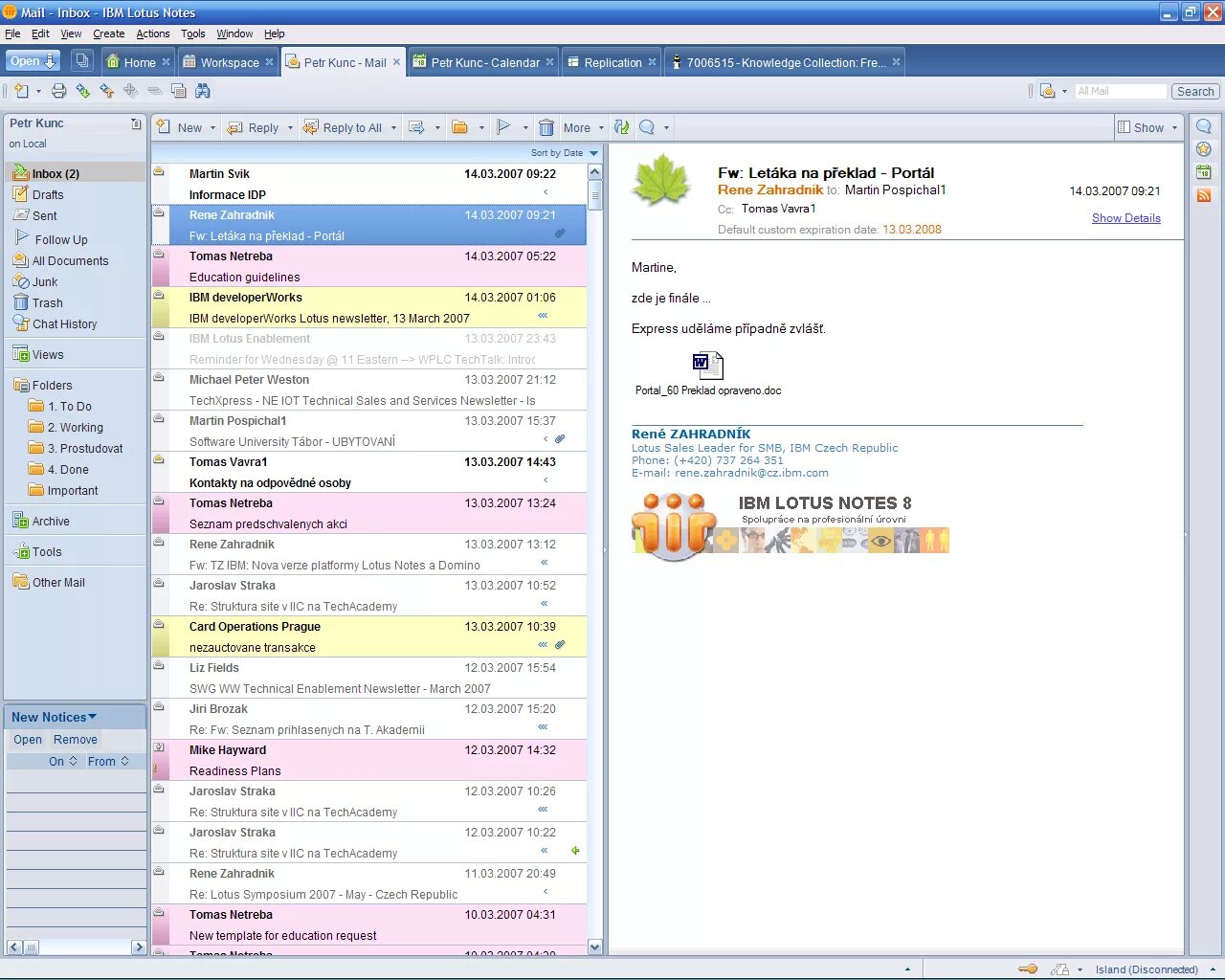Click the Move to Folder icon
1225x980 pixels.
pyautogui.click(x=460, y=127)
